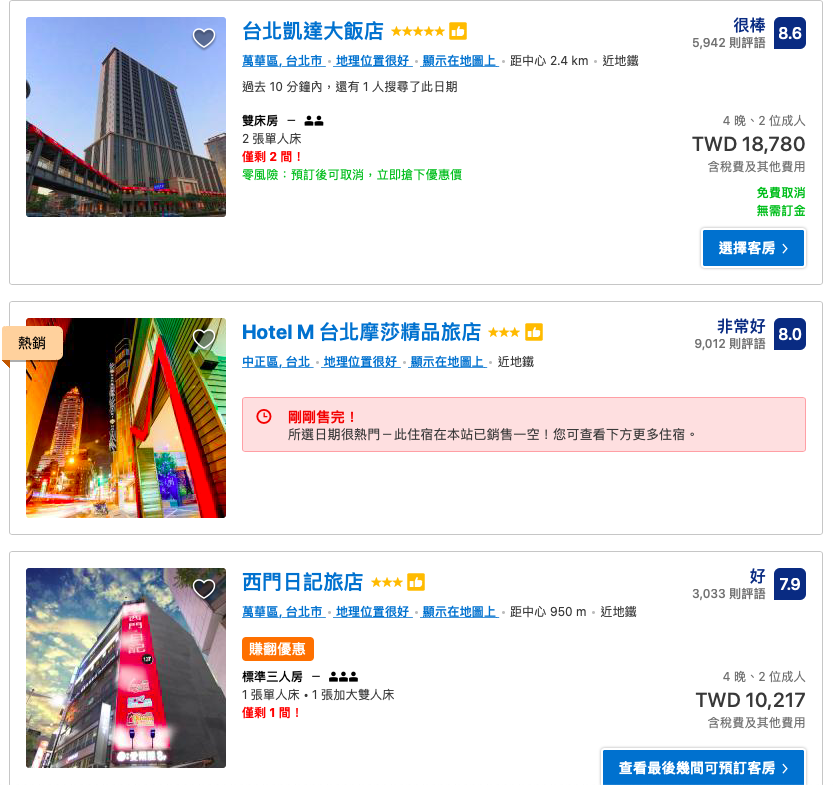Toggle heart favorite on Hotel M 台北摩莎精品旅店

pyautogui.click(x=203, y=339)
